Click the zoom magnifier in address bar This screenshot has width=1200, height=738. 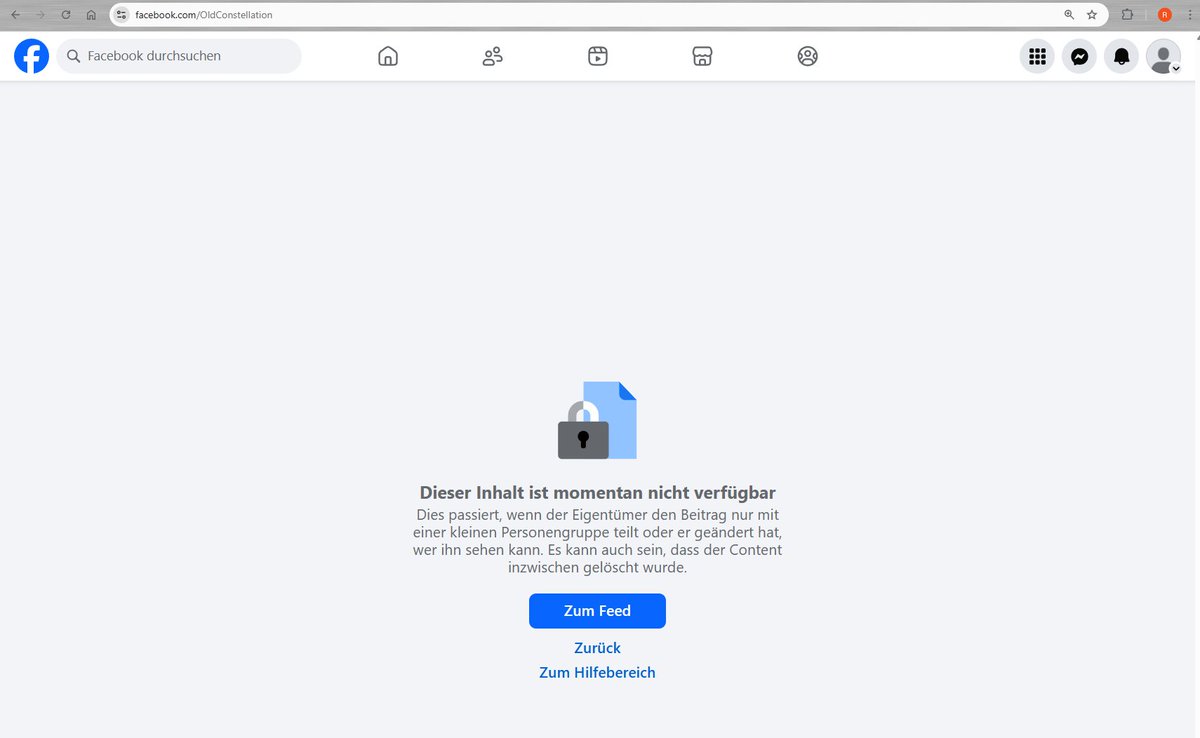1069,15
